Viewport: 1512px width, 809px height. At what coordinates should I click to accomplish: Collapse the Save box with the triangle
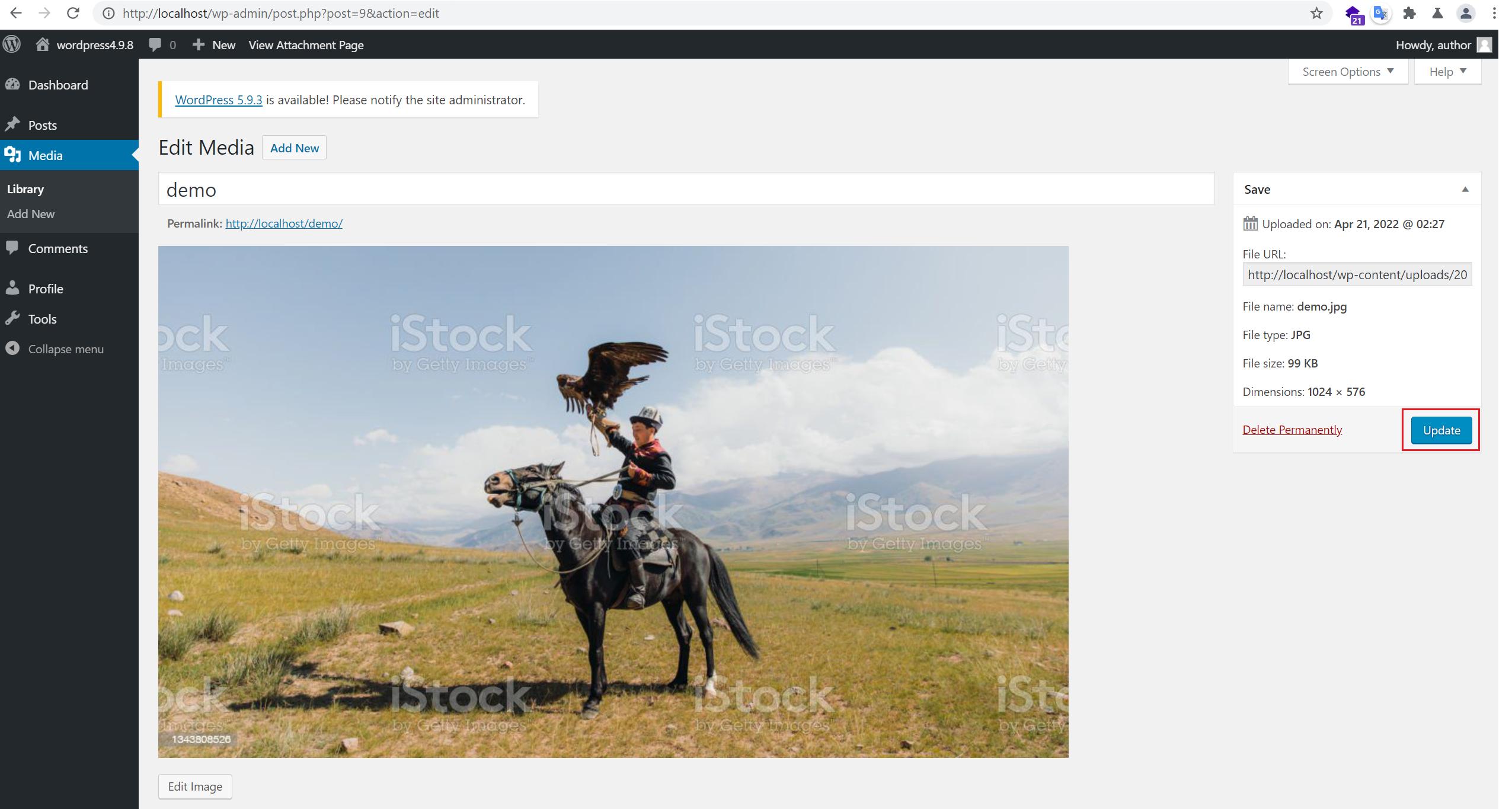click(1465, 190)
